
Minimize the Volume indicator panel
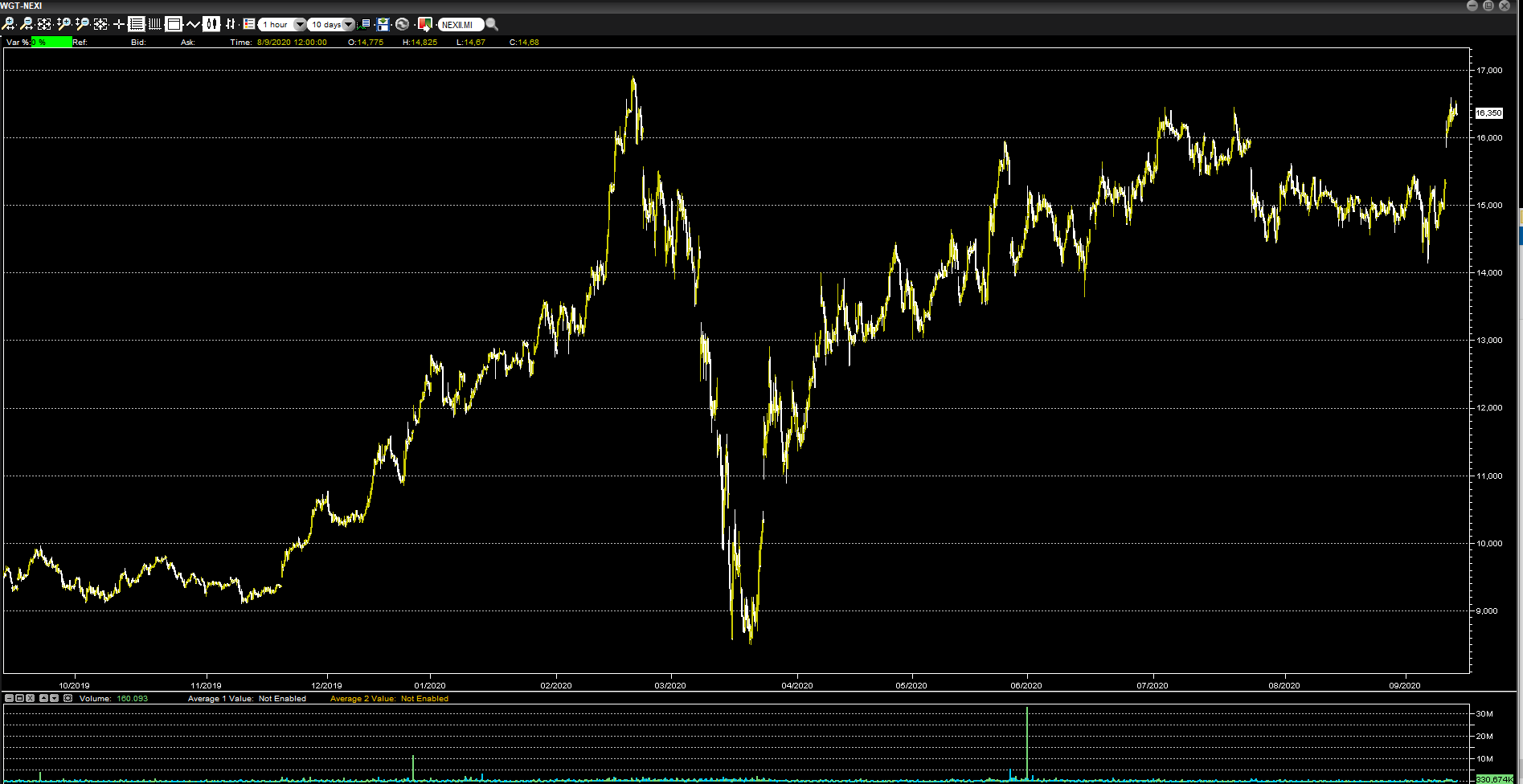click(x=10, y=698)
